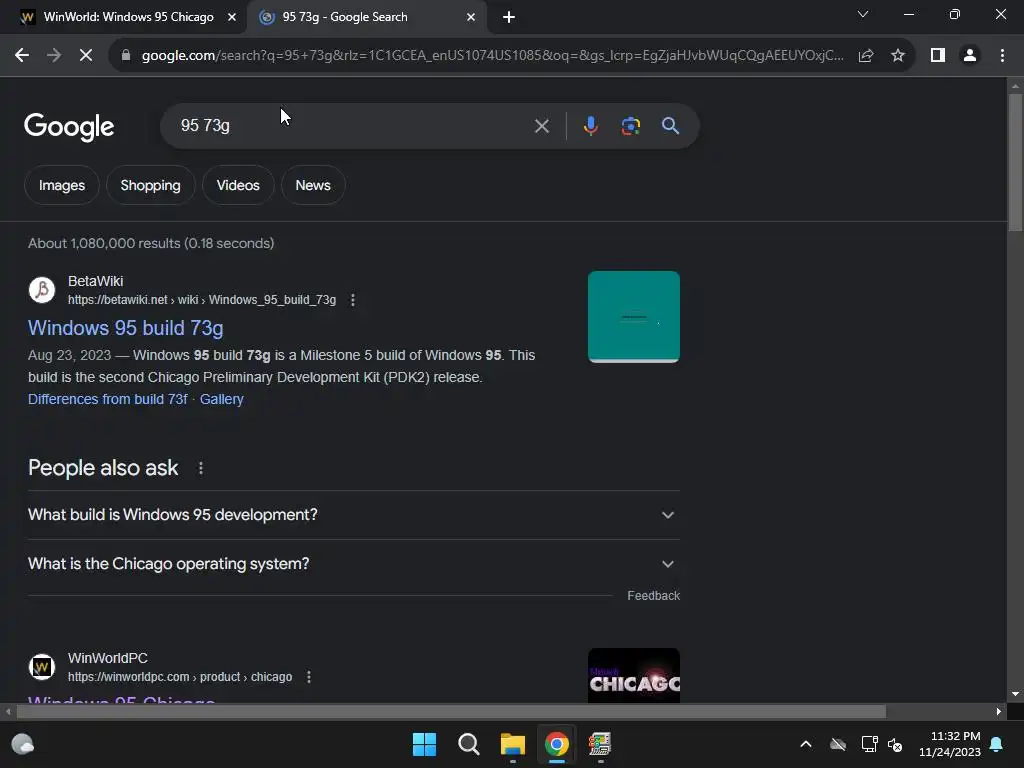Start voice search with microphone
Viewport: 1024px width, 768px height.
click(x=590, y=125)
